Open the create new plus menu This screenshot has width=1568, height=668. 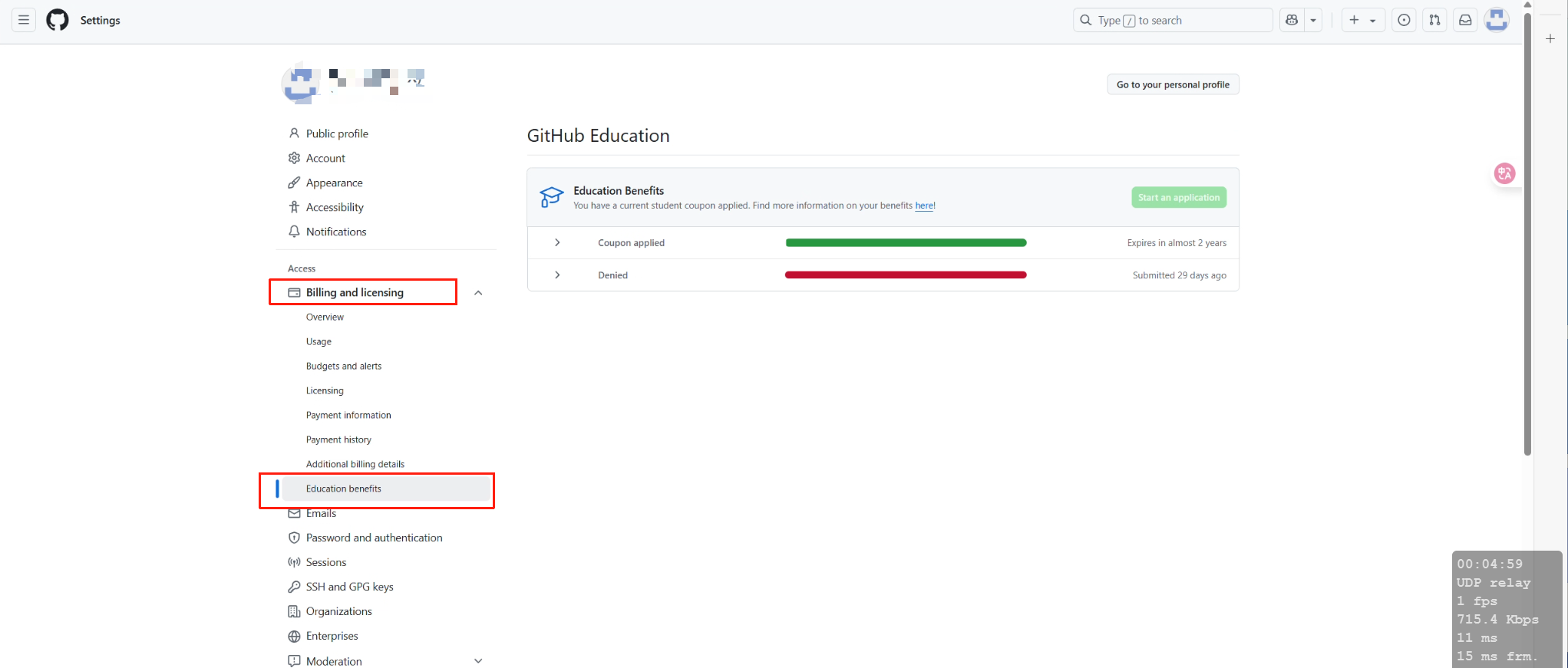tap(1363, 20)
